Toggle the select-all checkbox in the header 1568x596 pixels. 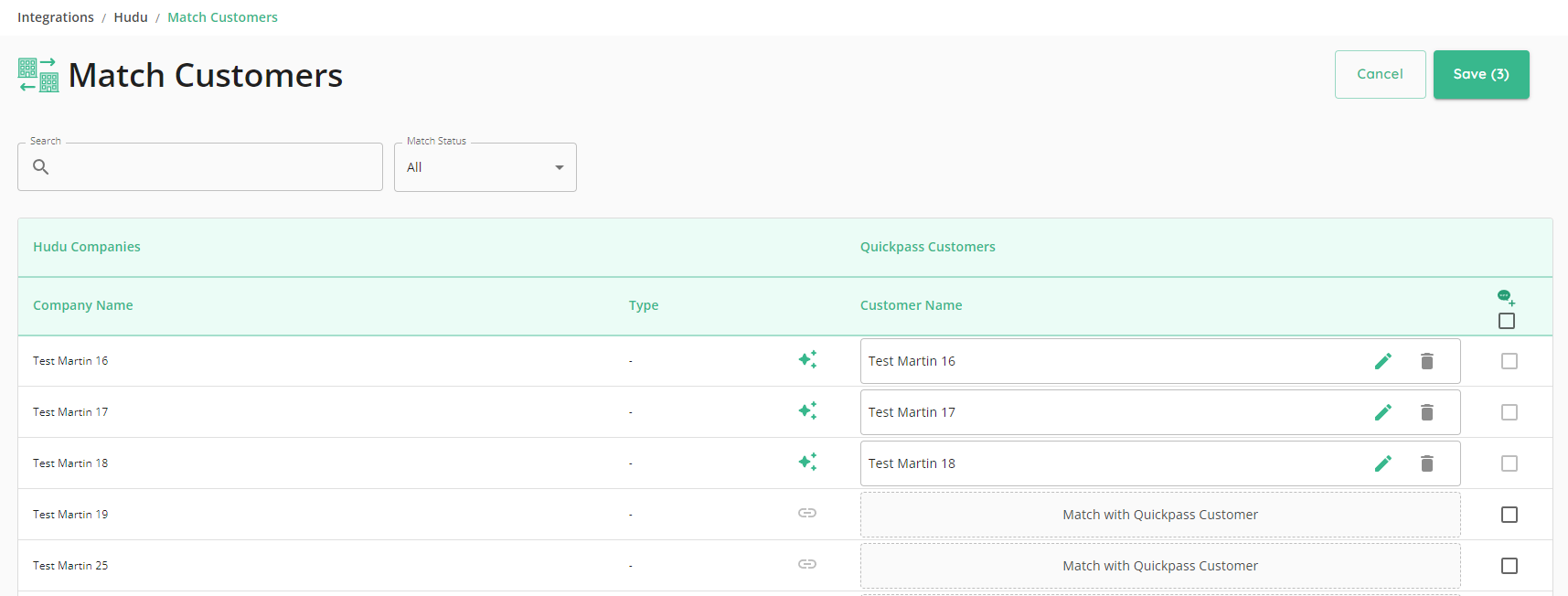point(1507,321)
